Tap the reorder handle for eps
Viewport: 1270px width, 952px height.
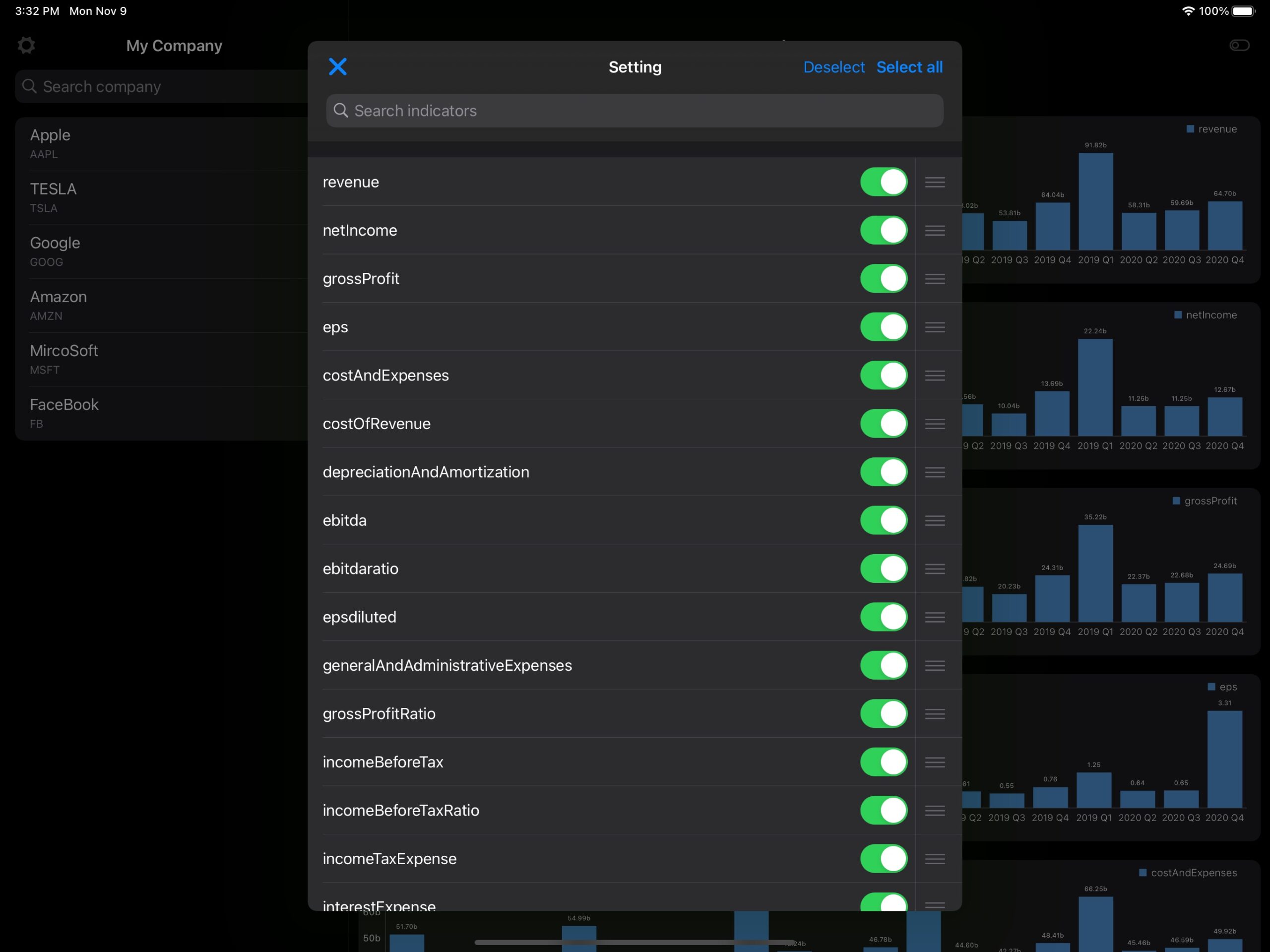935,327
